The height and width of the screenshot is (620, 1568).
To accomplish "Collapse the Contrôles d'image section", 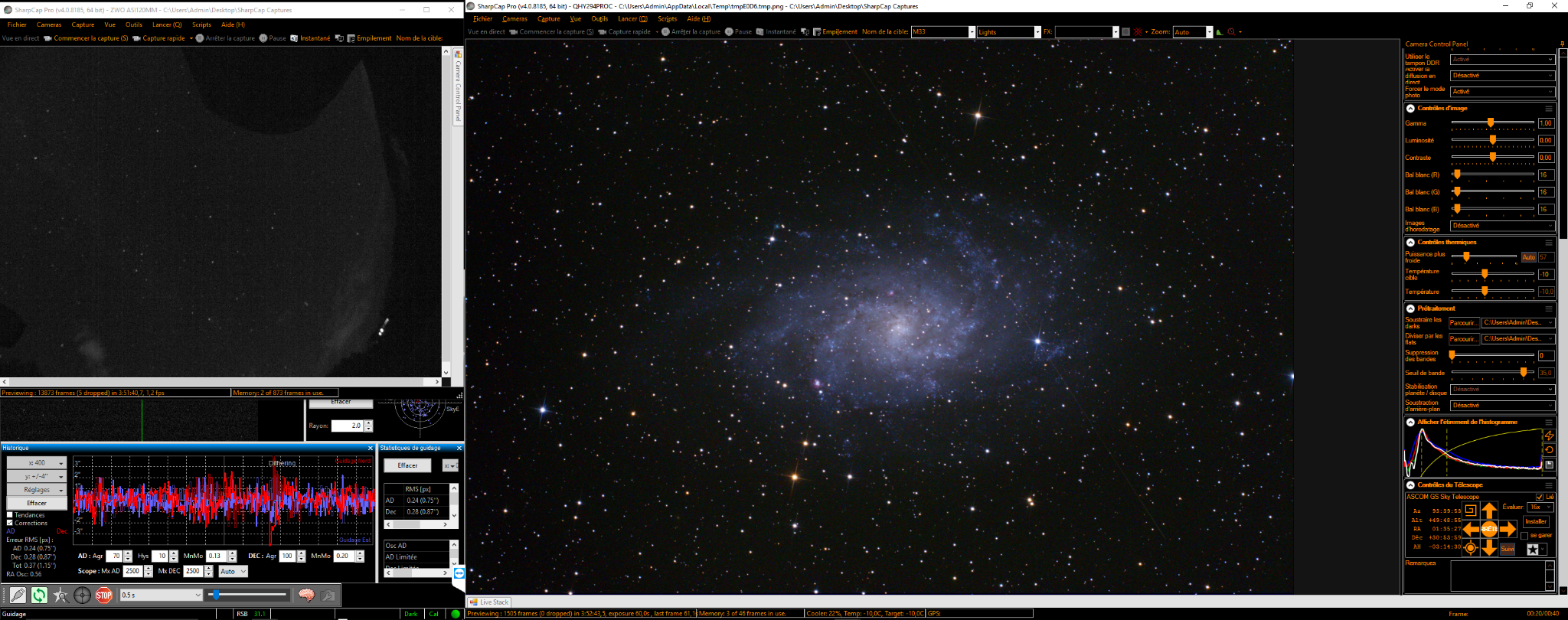I will (1410, 109).
